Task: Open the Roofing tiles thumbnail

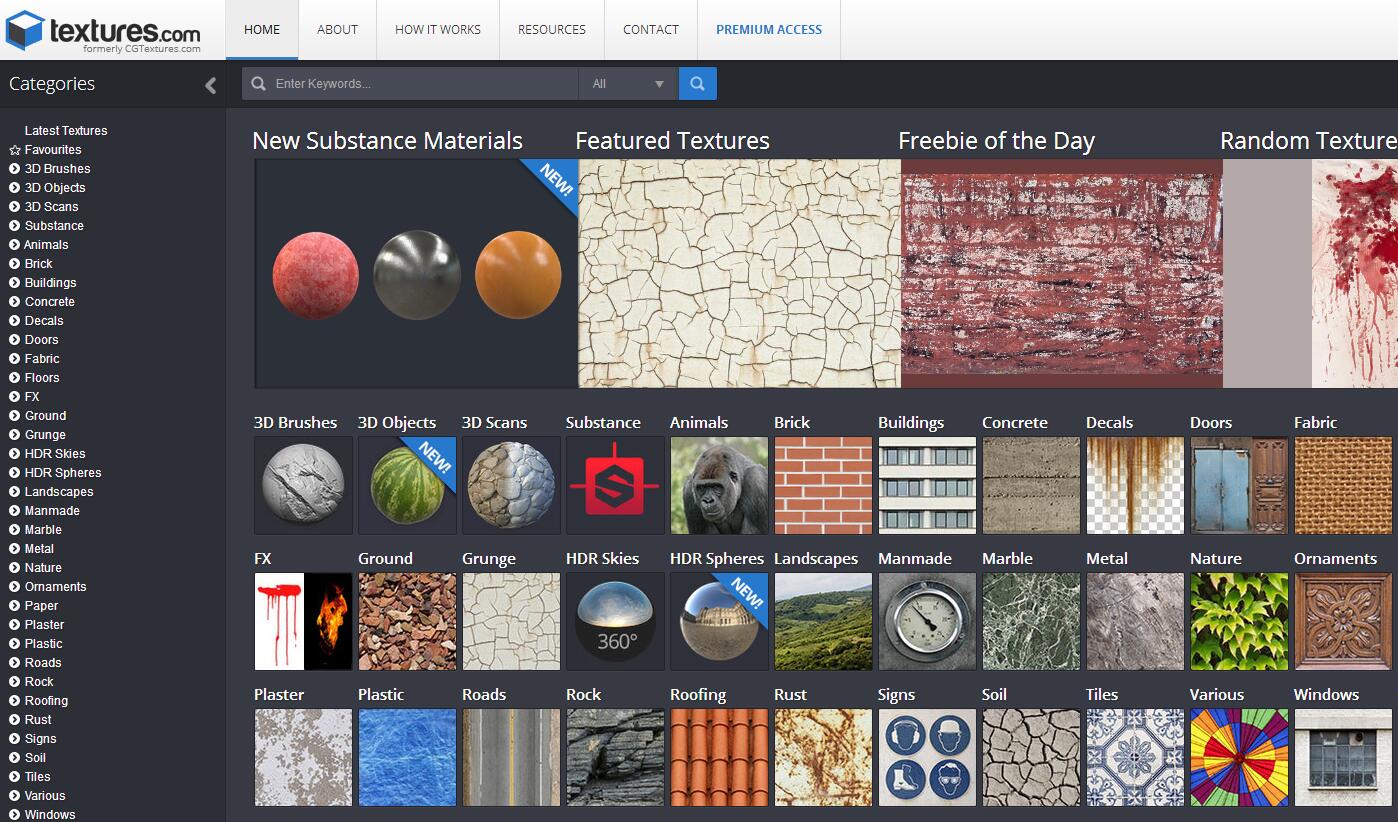Action: pyautogui.click(x=719, y=757)
